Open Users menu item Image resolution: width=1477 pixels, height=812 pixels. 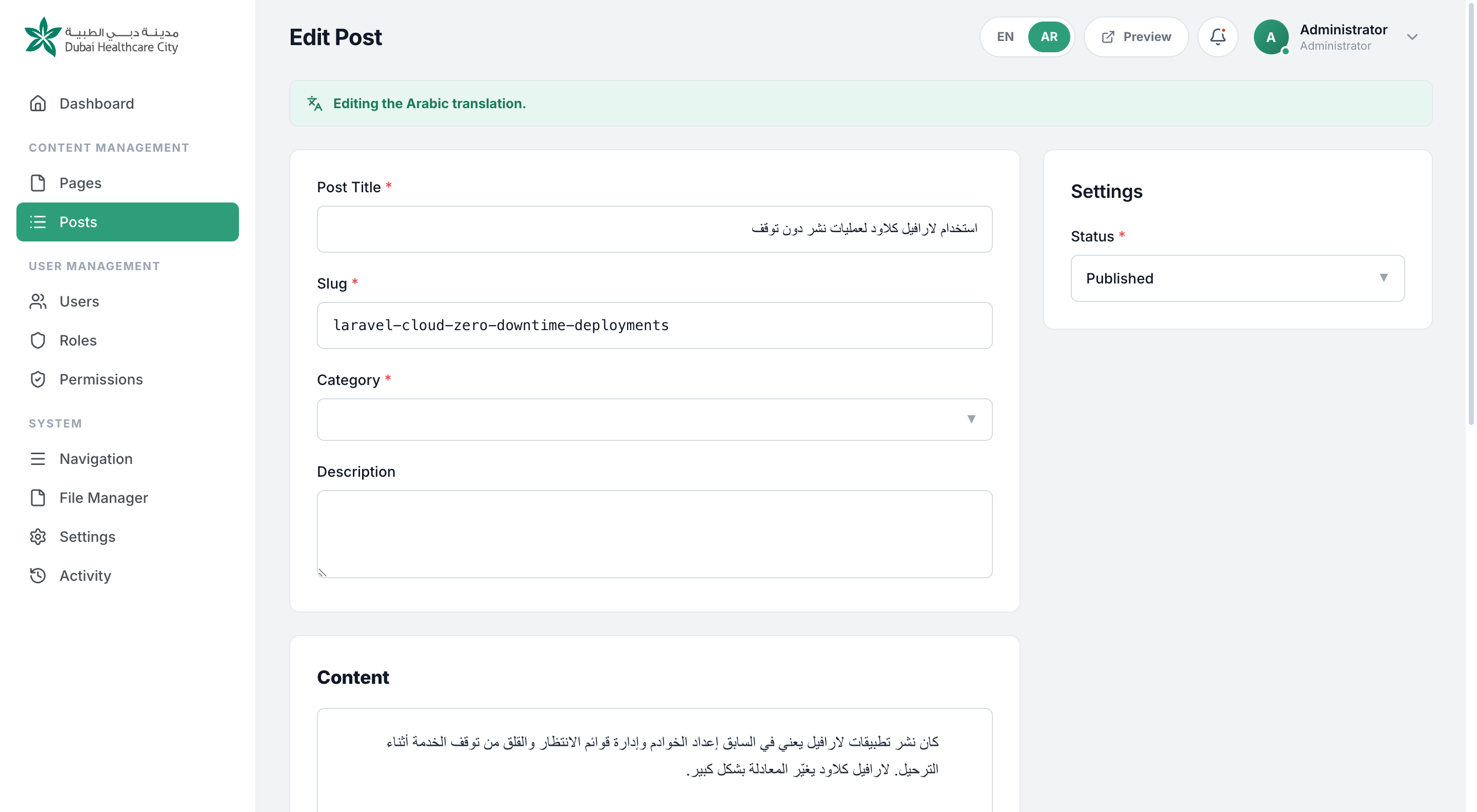pyautogui.click(x=128, y=301)
